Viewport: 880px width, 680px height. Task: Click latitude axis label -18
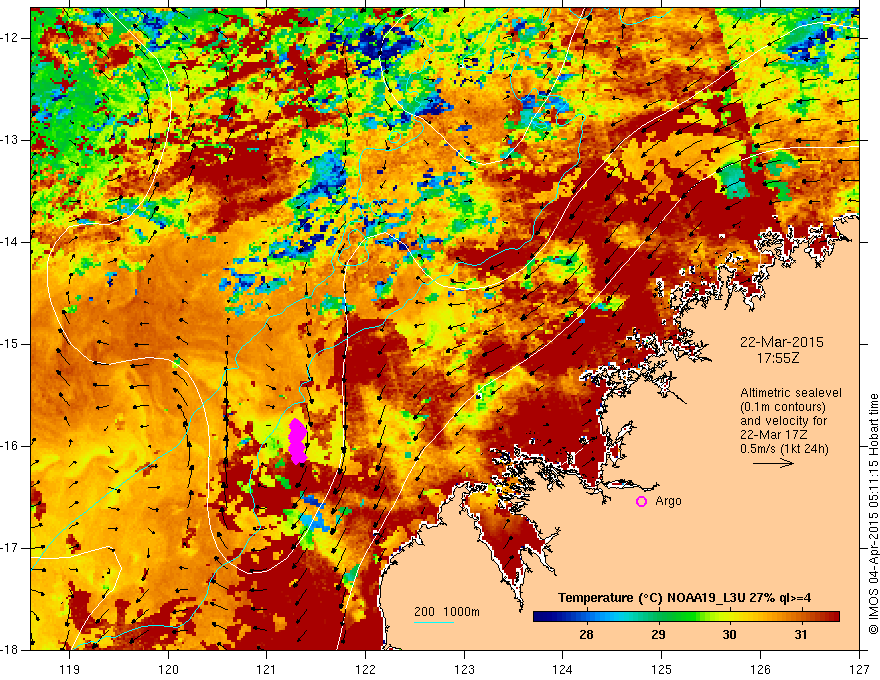(10, 650)
